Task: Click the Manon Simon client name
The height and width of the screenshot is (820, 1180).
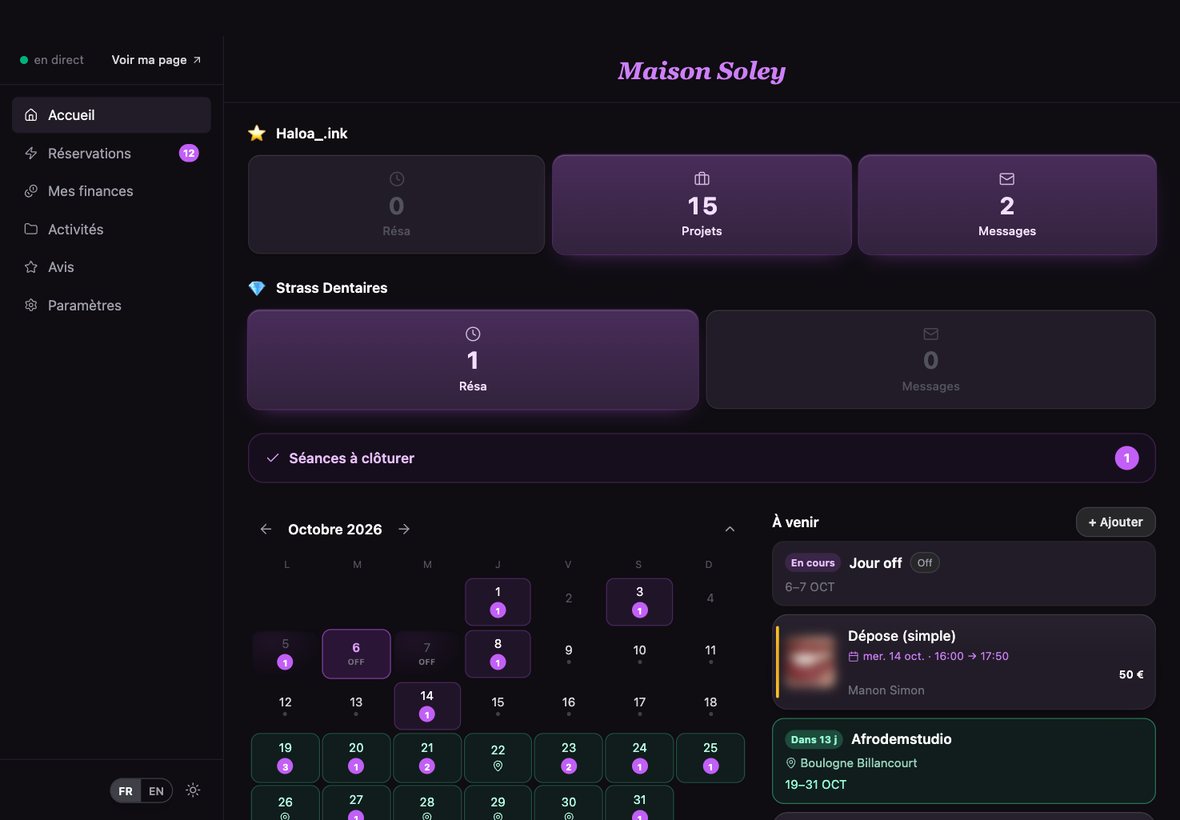Action: click(886, 690)
